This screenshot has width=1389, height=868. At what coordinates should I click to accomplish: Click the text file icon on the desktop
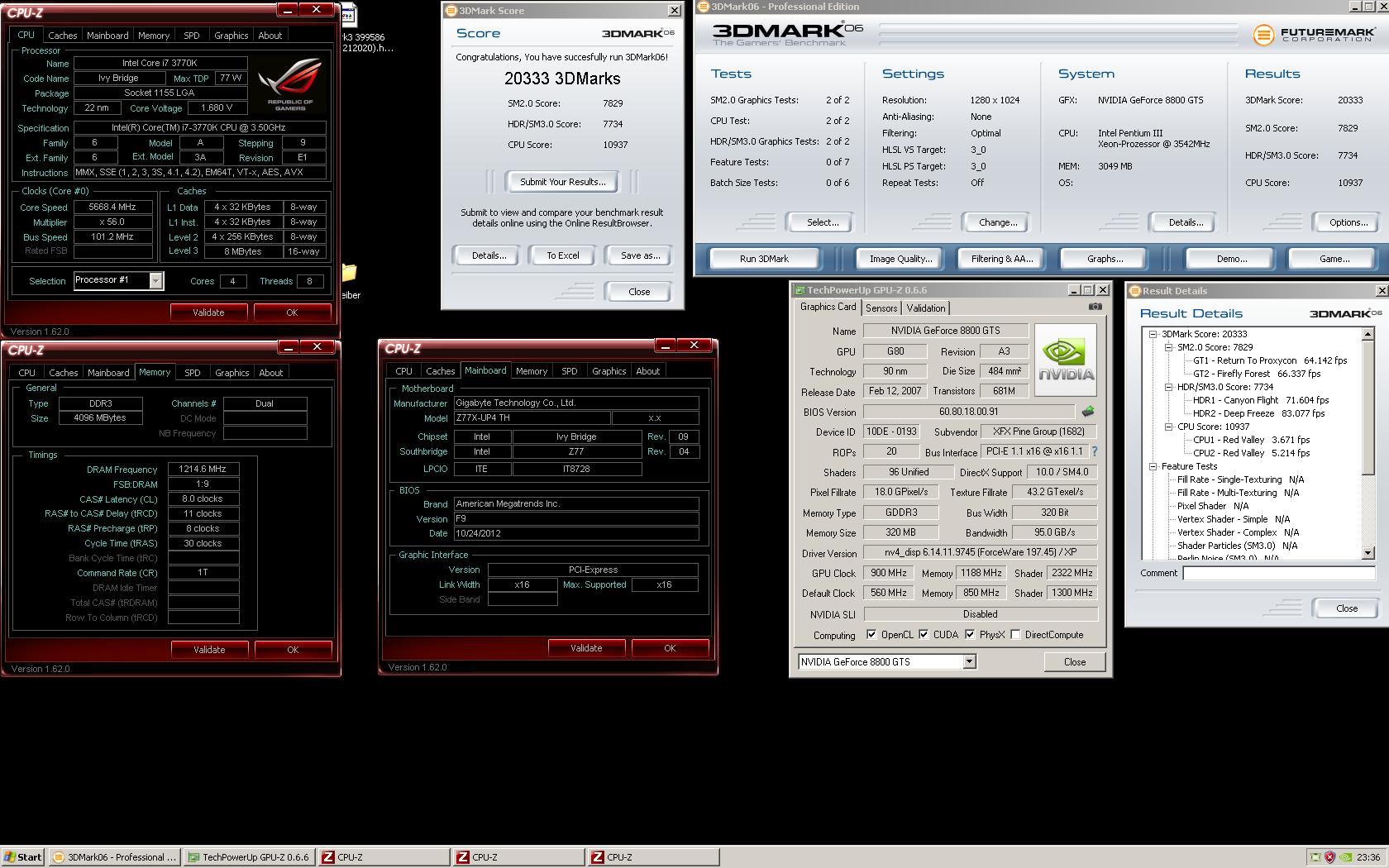coord(349,15)
